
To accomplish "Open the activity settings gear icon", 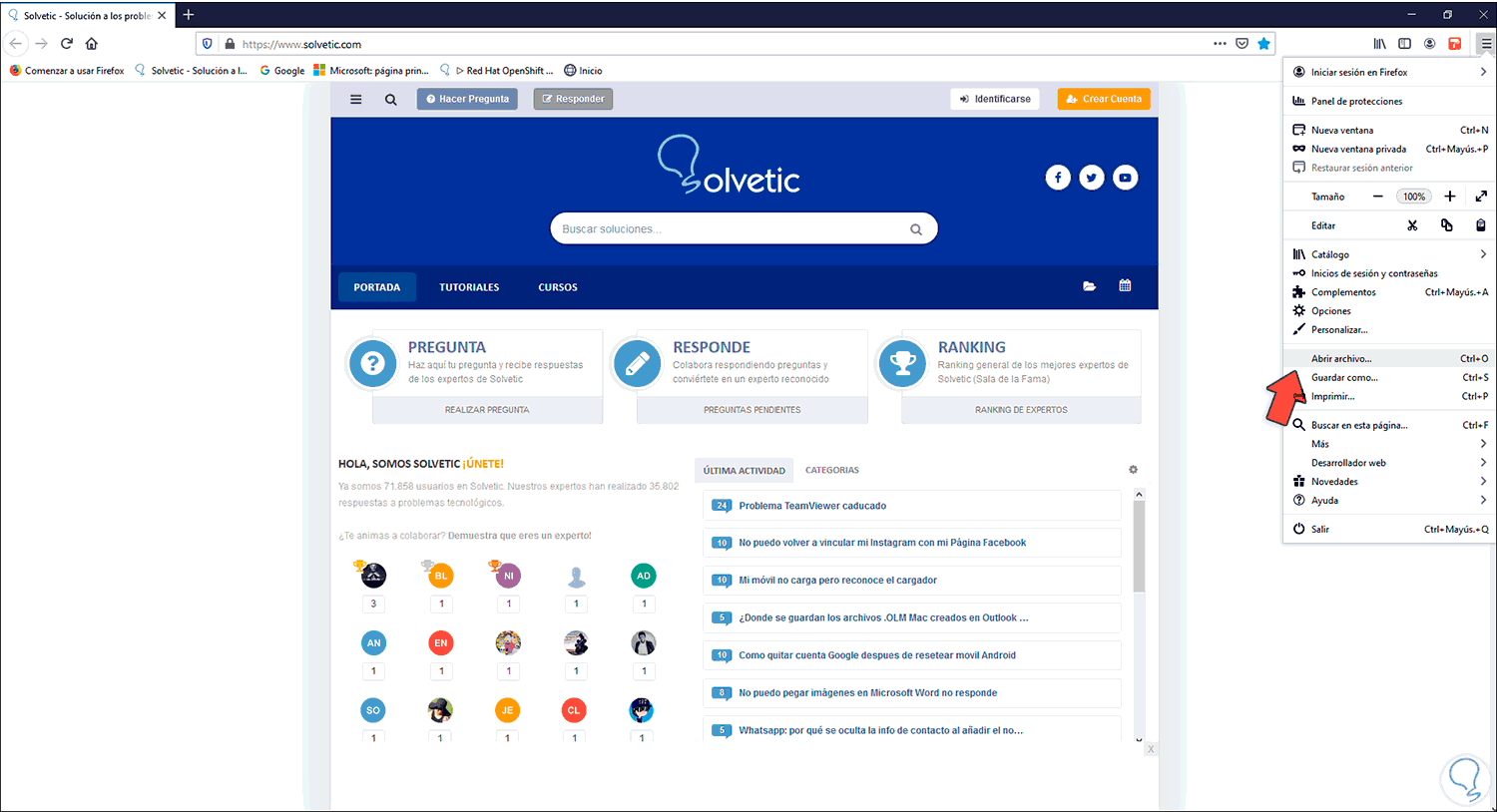I will click(x=1133, y=470).
